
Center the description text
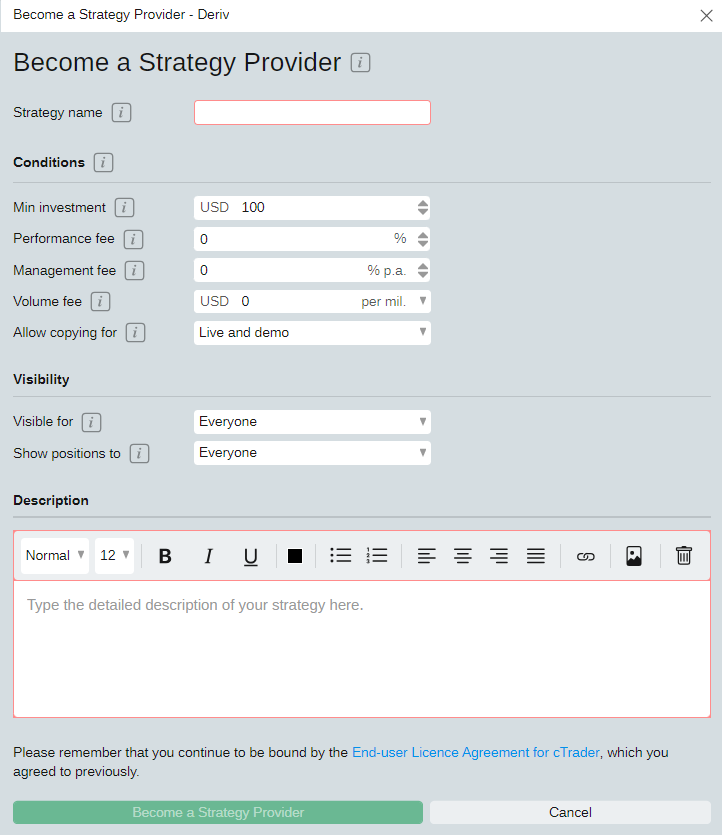click(463, 556)
